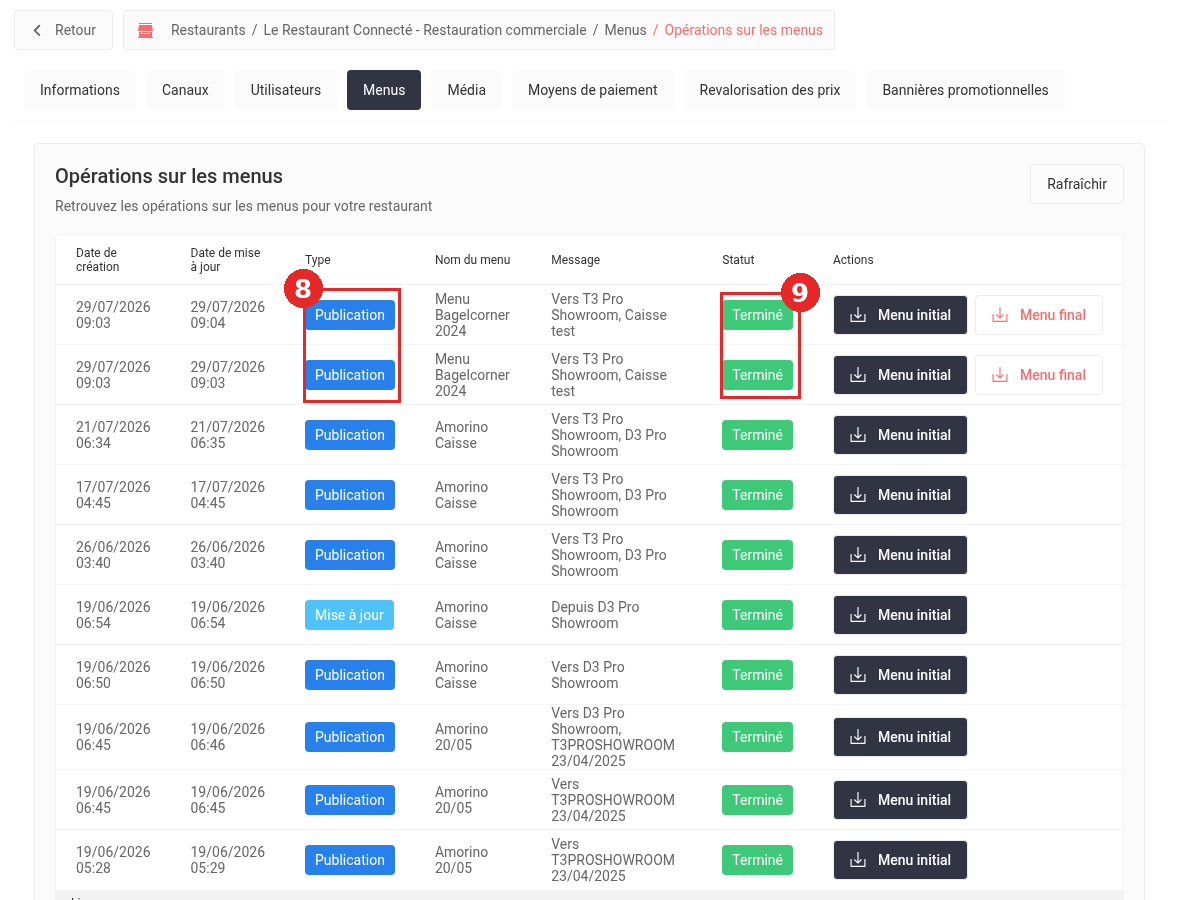Click the Depuis D3 Pro Showroom message
The width and height of the screenshot is (1180, 900).
(595, 616)
